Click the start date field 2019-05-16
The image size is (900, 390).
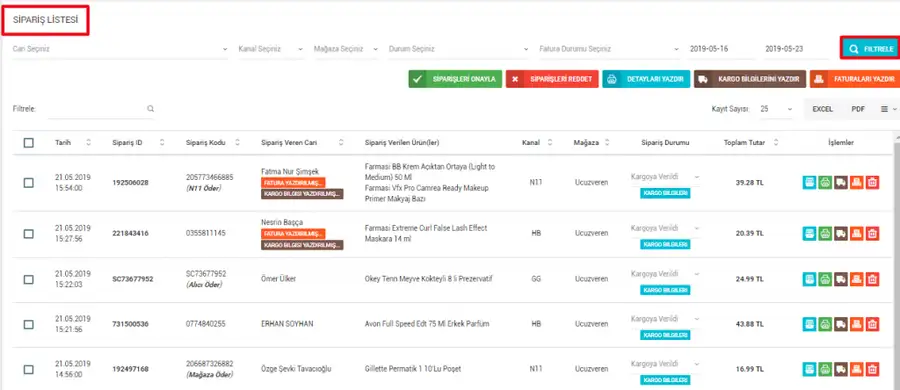coord(721,49)
